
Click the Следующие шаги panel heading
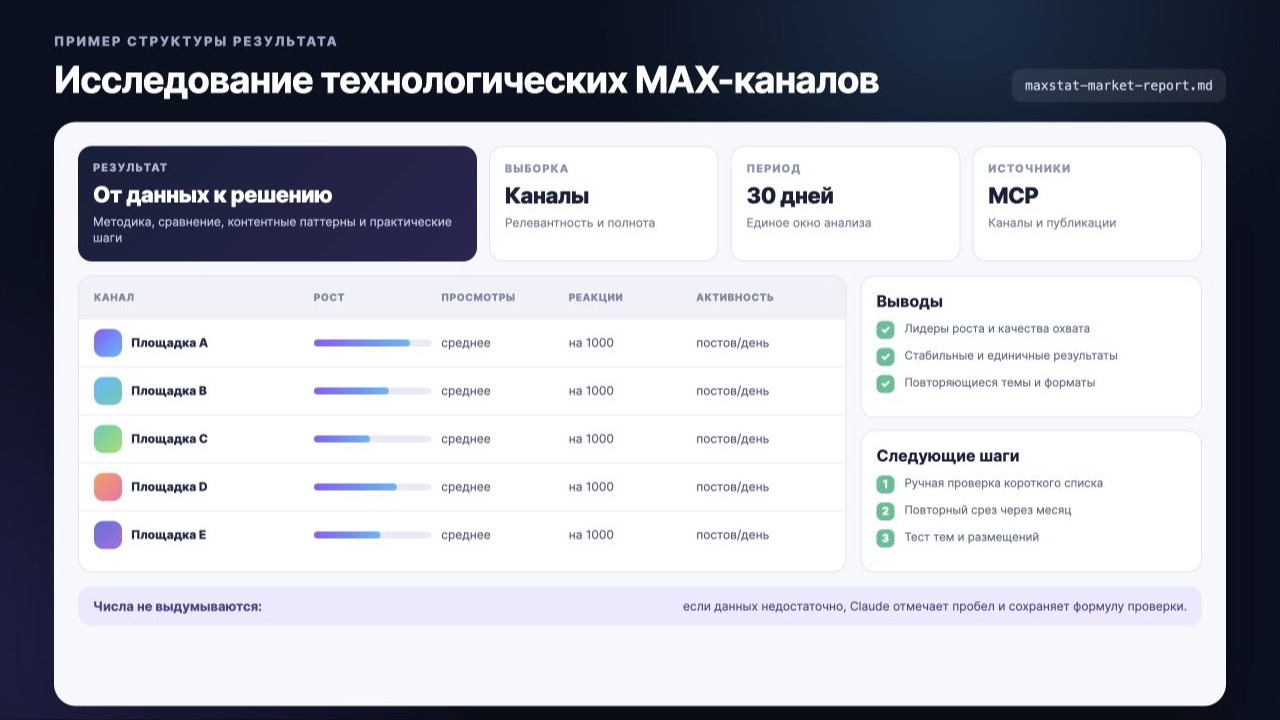tap(948, 456)
